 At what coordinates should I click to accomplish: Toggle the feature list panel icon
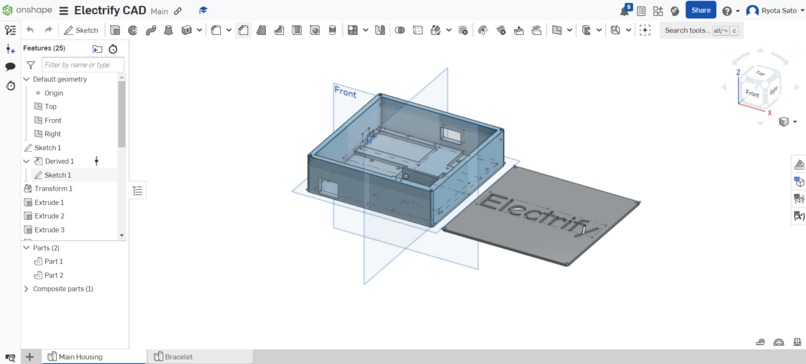pos(10,30)
